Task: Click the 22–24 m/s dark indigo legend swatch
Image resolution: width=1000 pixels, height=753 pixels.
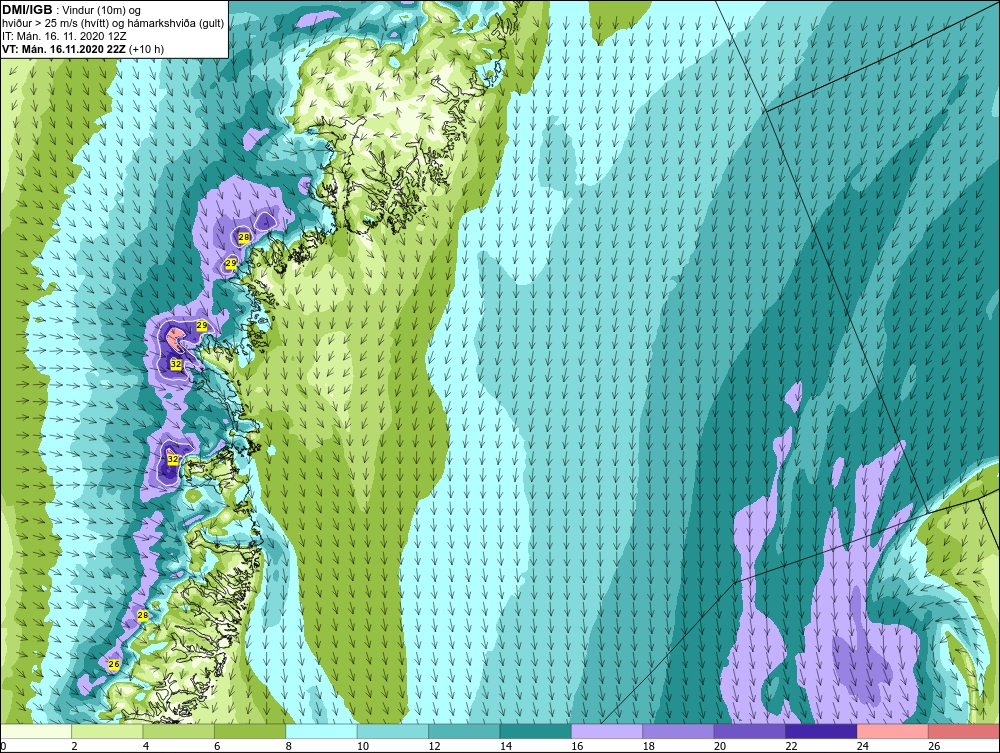Action: (821, 731)
